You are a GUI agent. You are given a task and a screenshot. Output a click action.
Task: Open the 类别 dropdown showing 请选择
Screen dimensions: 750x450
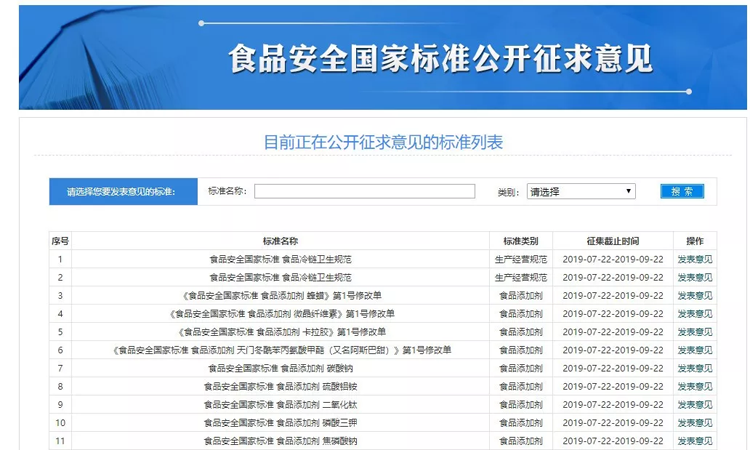(581, 192)
